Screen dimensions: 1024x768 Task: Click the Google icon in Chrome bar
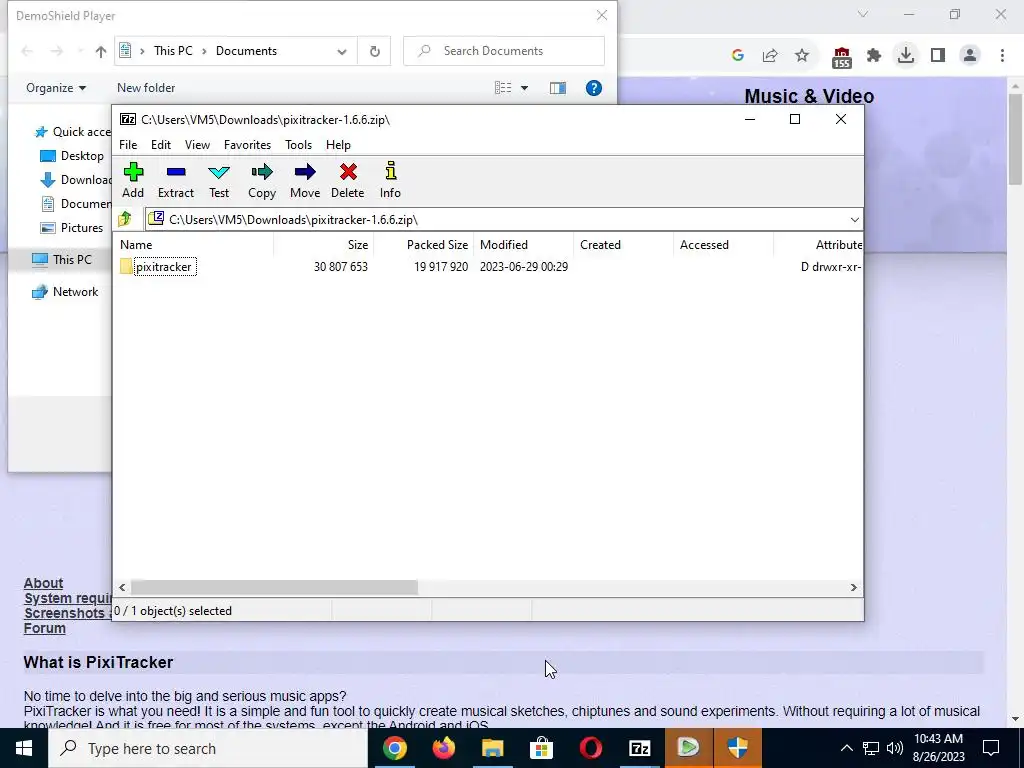point(738,56)
